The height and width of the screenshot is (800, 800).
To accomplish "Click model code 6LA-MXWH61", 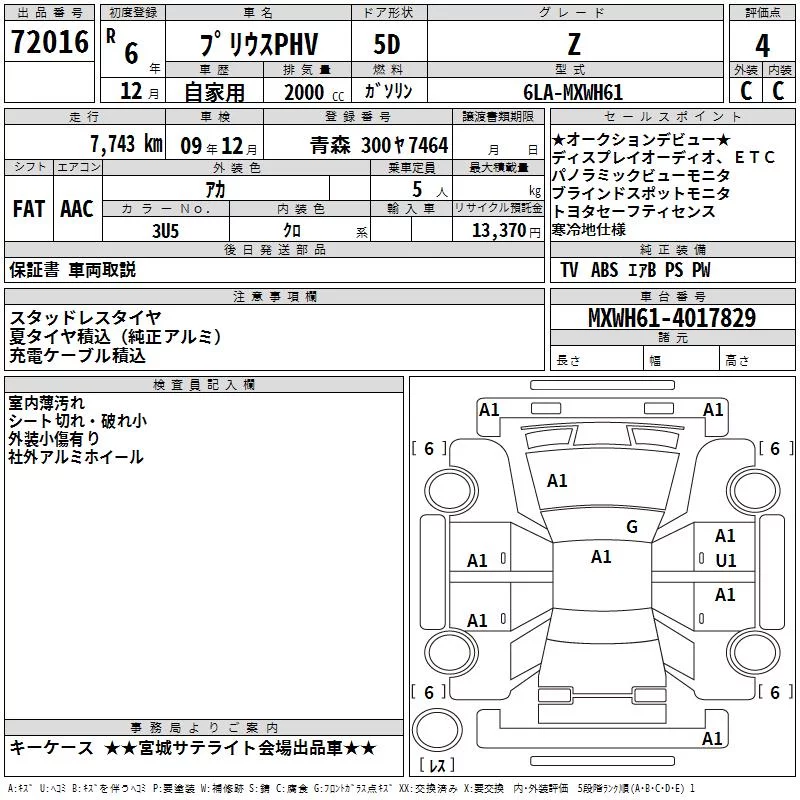I will pyautogui.click(x=573, y=92).
